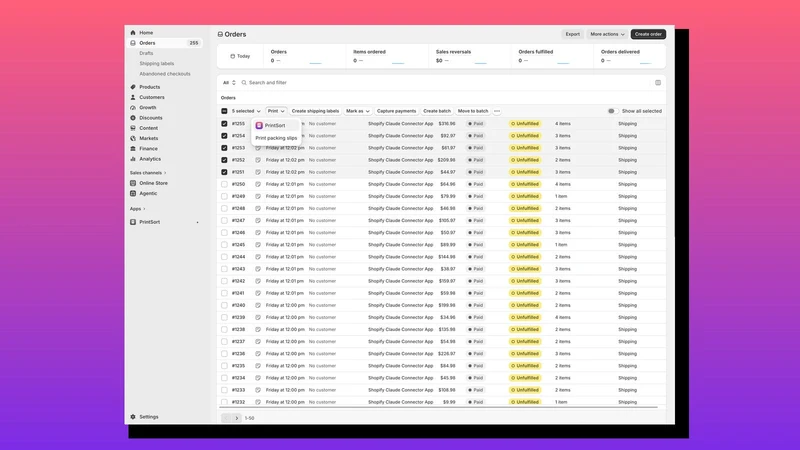Open order #1244 row
This screenshot has height=450, width=800.
point(442,257)
